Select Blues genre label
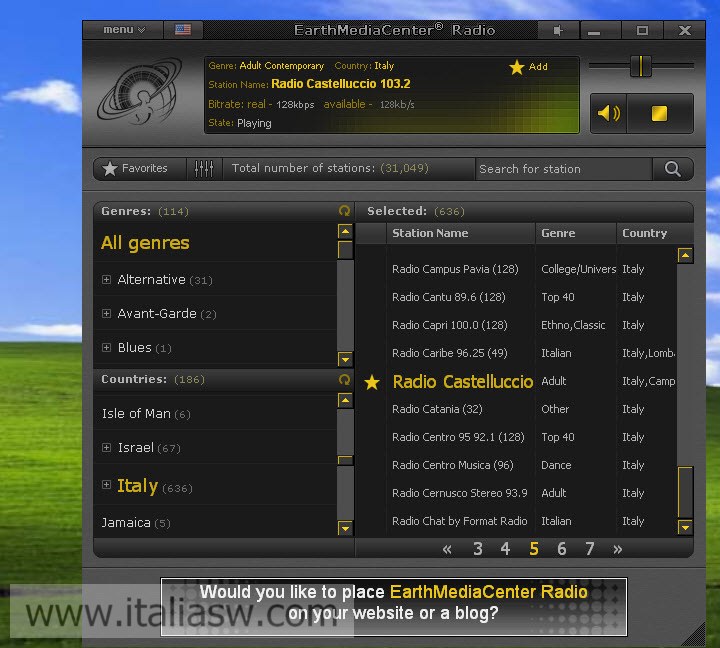Screen dimensions: 720x648 [134, 348]
